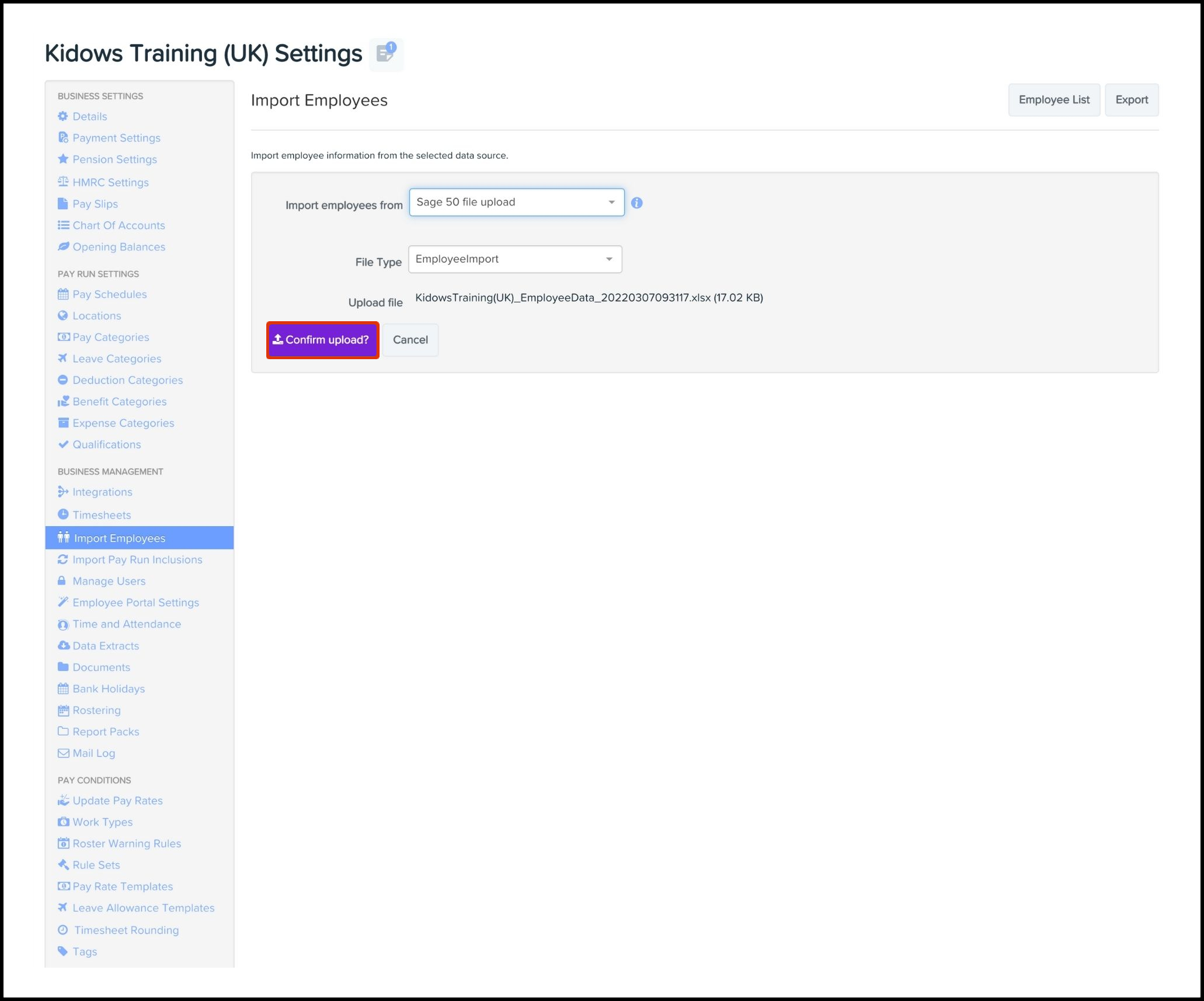Click the blue info icon beside the import source
Screen dimensions: 1204x1001
coord(636,203)
